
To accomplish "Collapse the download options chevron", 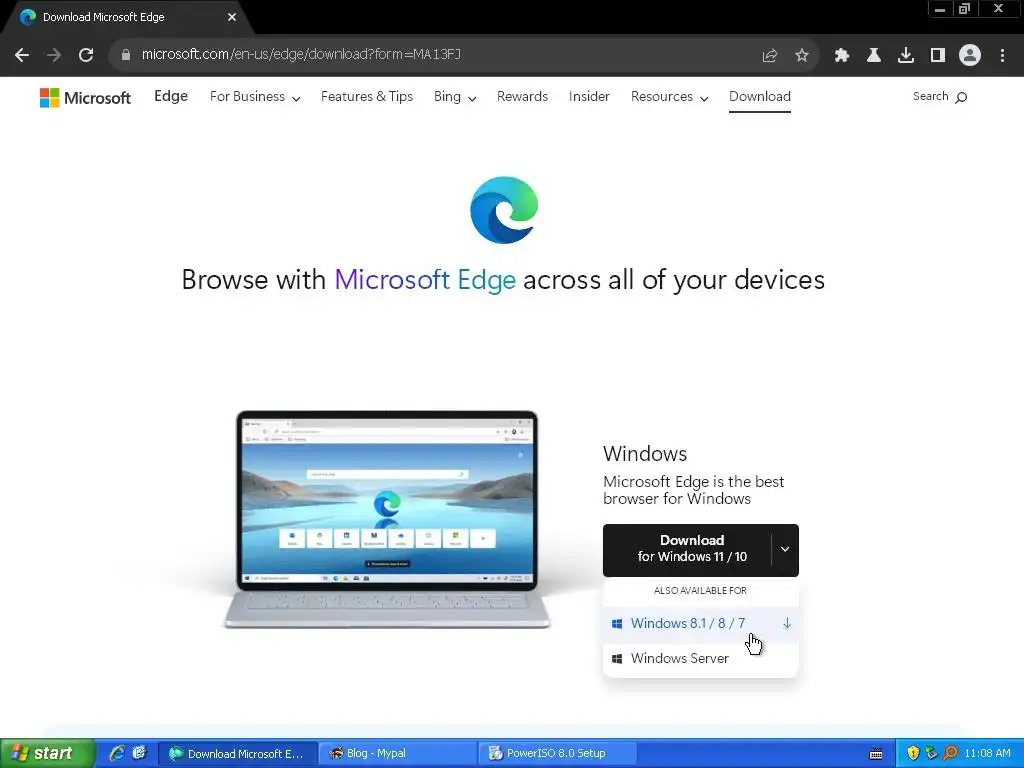I will pyautogui.click(x=785, y=549).
